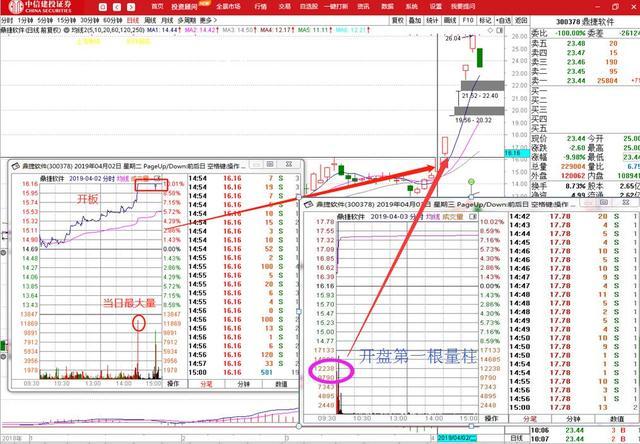Open the 投资顾问 menu
The image size is (640, 444).
184,7
